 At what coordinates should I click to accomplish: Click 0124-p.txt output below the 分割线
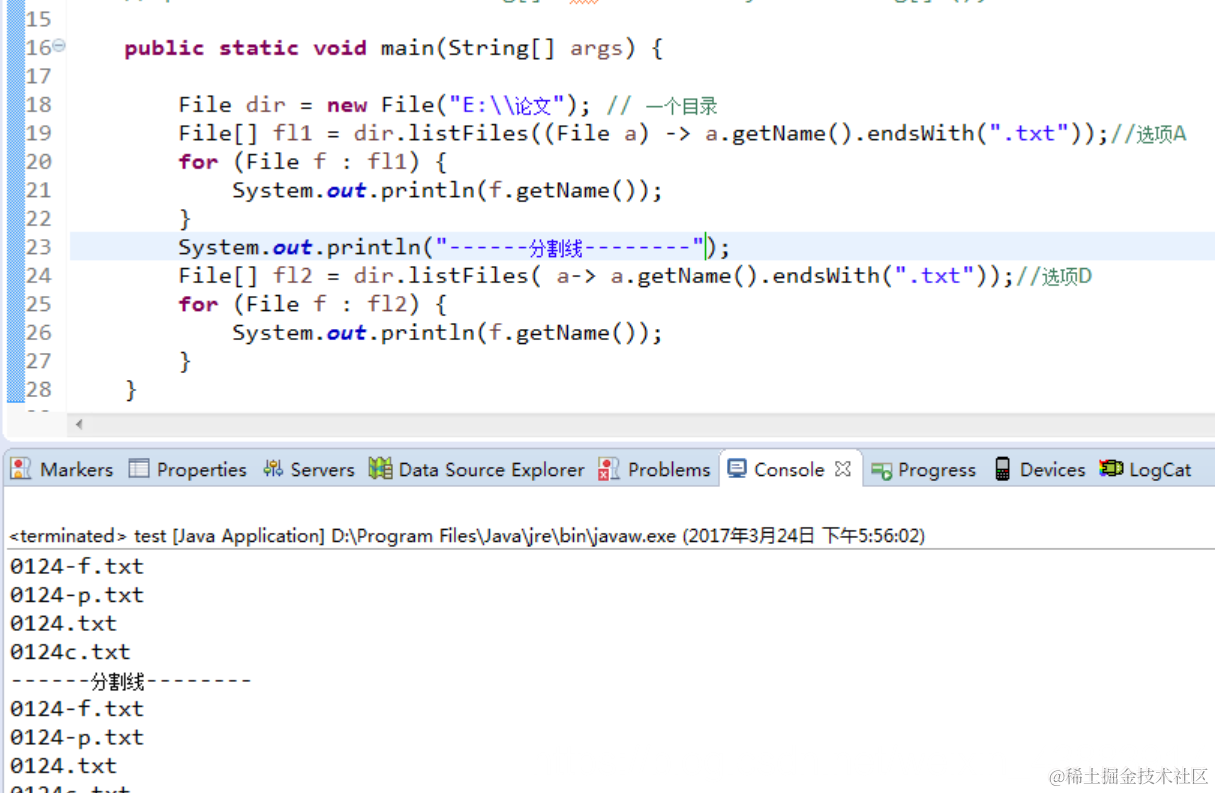77,737
